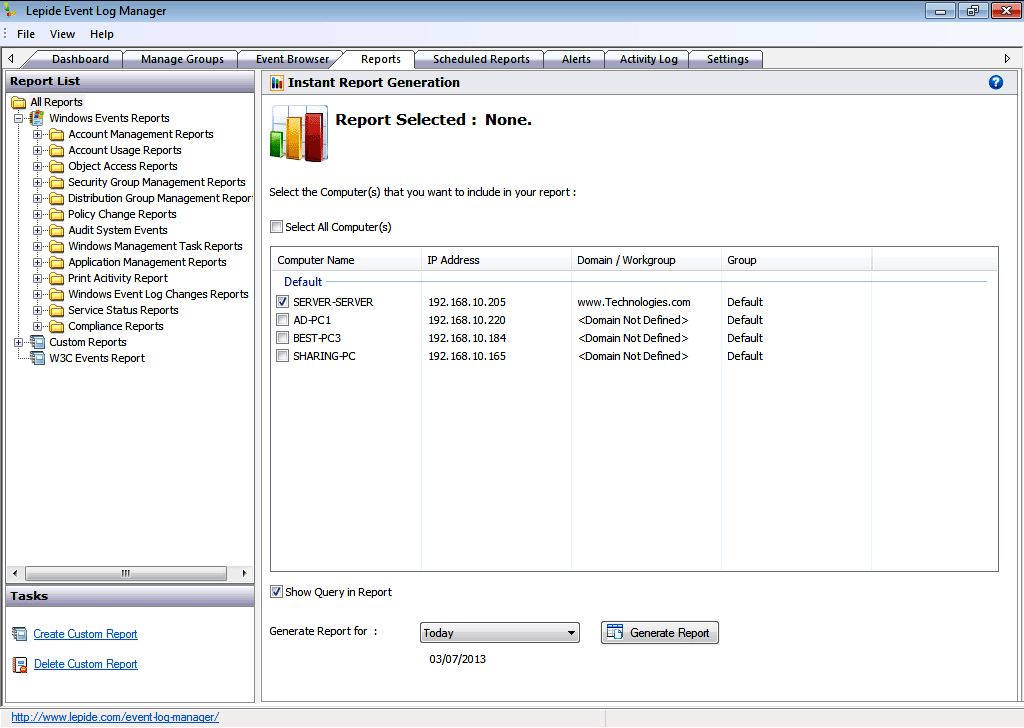Expand the Account Usage Reports node

pos(37,150)
